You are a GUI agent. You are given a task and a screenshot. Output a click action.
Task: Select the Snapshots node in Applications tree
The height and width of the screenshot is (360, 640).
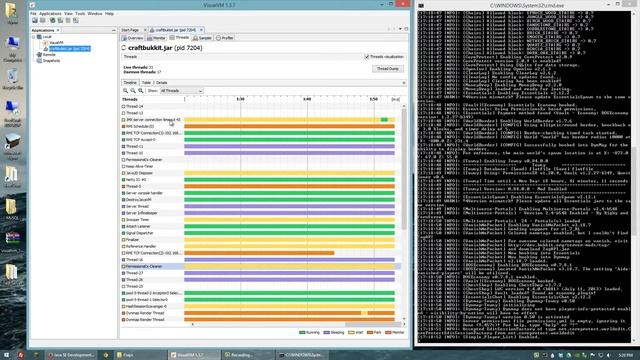(51, 61)
